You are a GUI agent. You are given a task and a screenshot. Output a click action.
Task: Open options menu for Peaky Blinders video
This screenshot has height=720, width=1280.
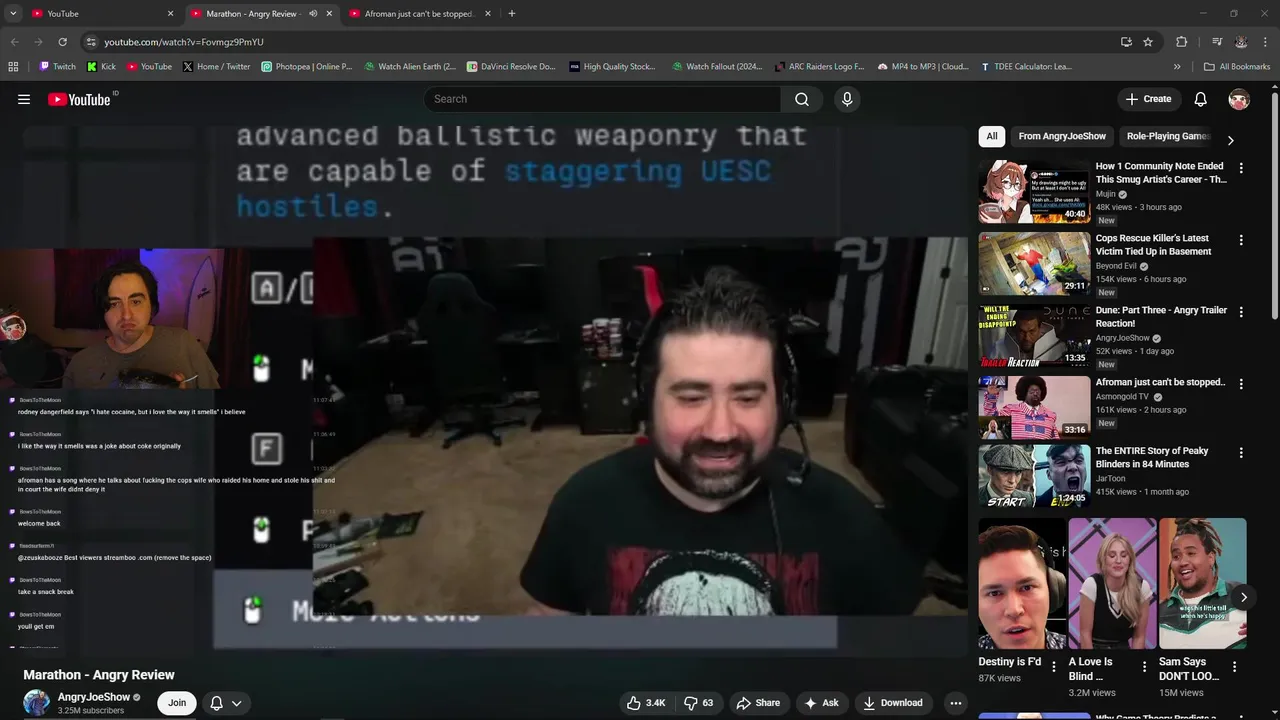click(x=1241, y=452)
